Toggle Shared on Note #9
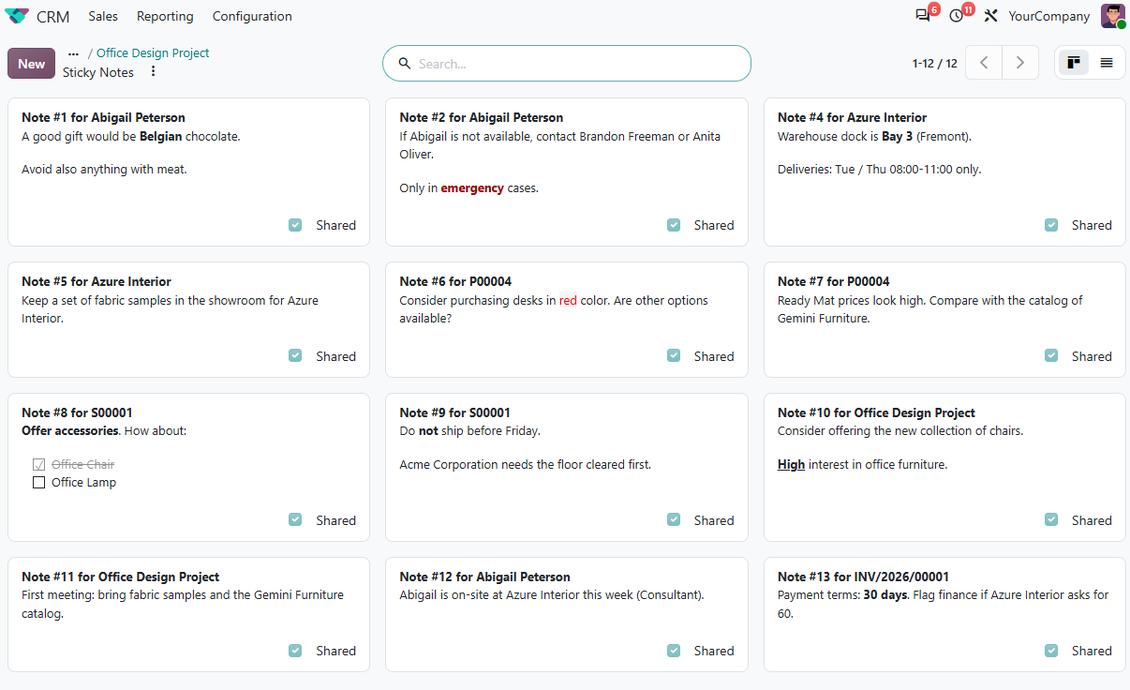 point(673,520)
